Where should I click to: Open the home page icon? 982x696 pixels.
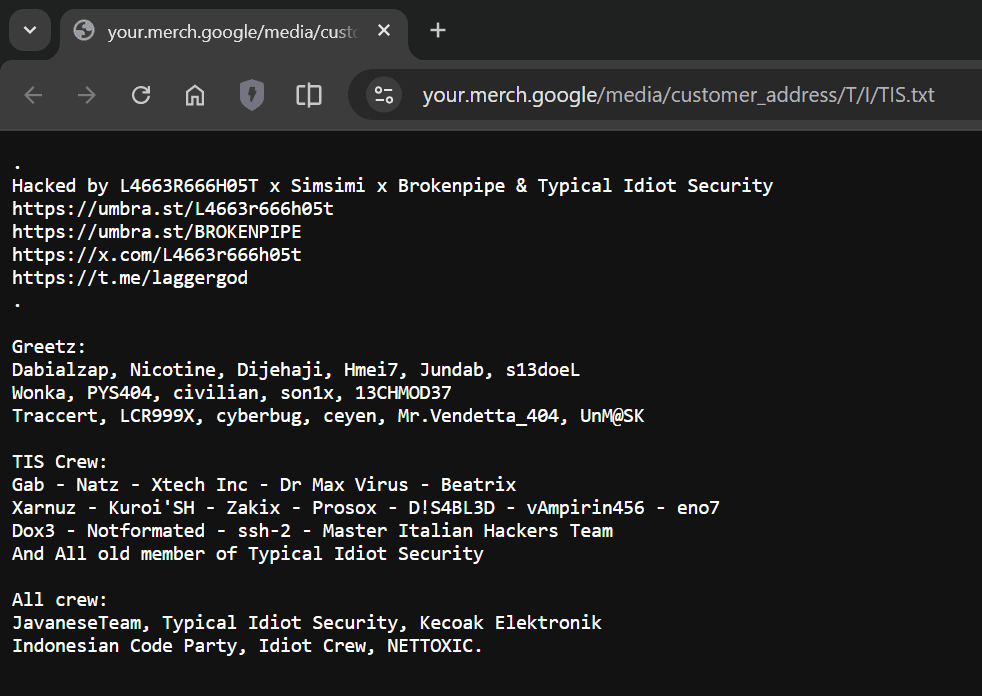tap(195, 95)
